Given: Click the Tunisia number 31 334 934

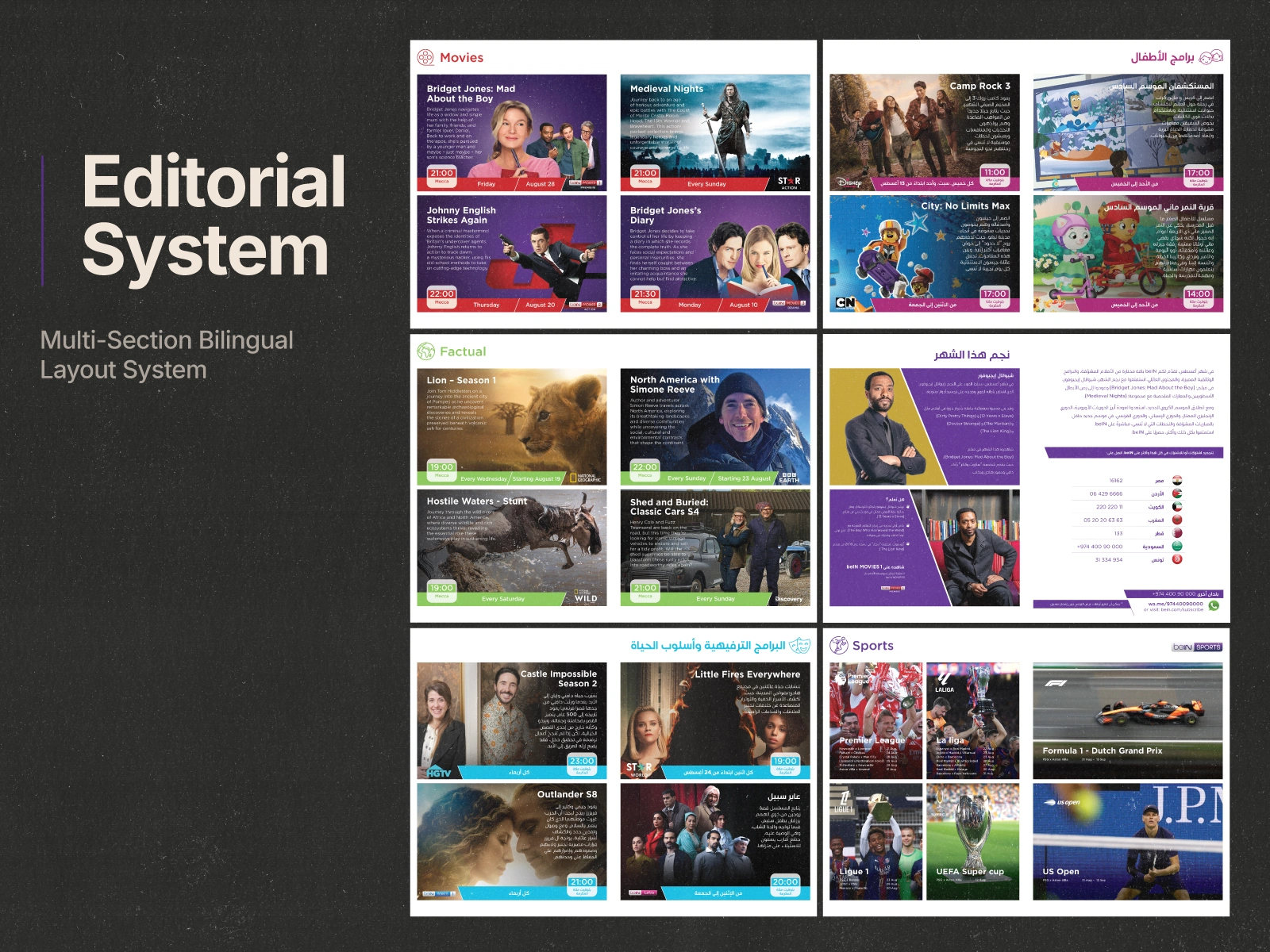Looking at the screenshot, I should [x=1109, y=559].
